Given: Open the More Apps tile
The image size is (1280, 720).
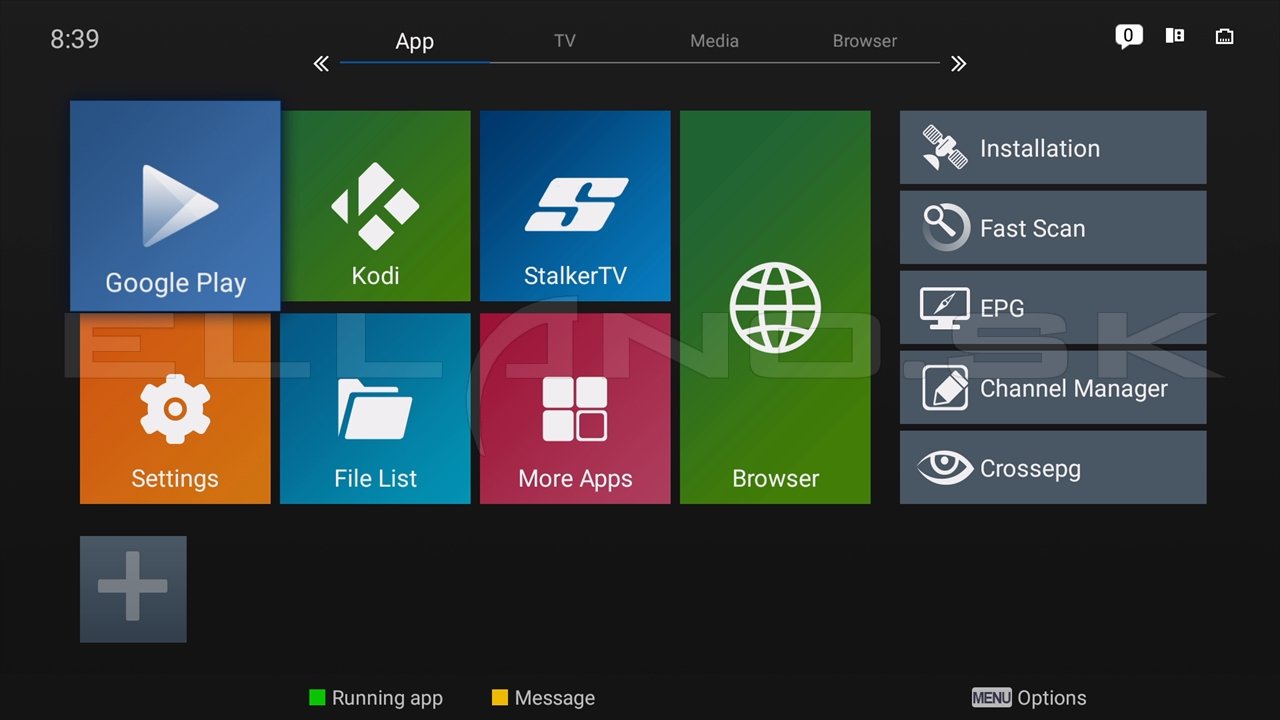Looking at the screenshot, I should tap(575, 408).
